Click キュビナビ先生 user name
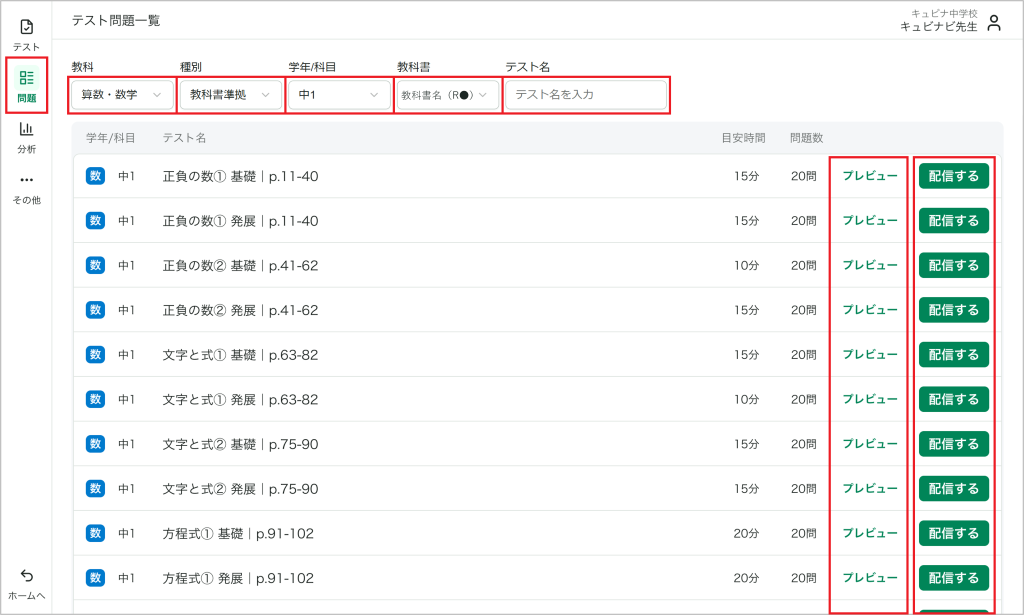Image resolution: width=1024 pixels, height=615 pixels. pos(938,27)
